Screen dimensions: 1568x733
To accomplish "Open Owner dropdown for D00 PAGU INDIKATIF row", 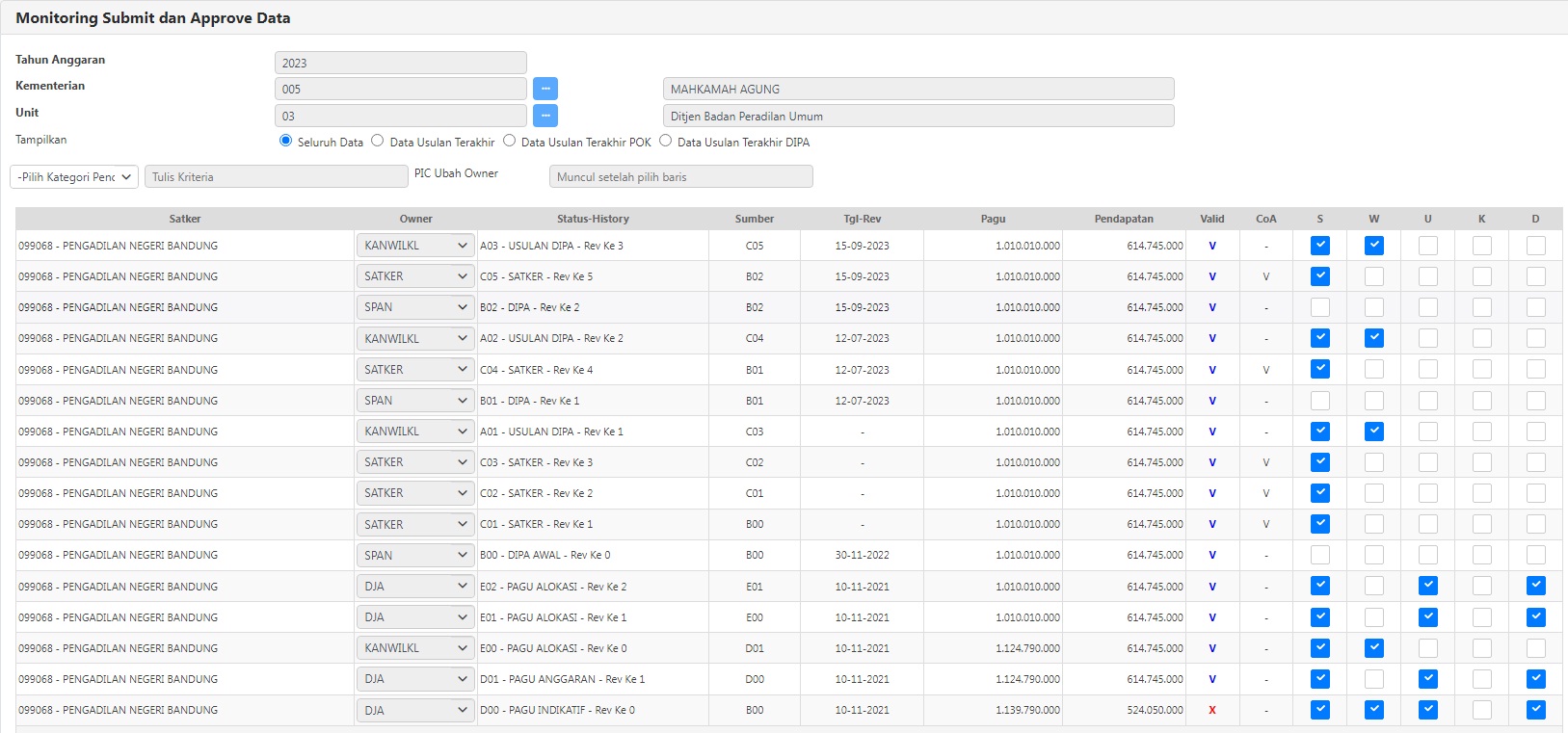I will pyautogui.click(x=415, y=711).
